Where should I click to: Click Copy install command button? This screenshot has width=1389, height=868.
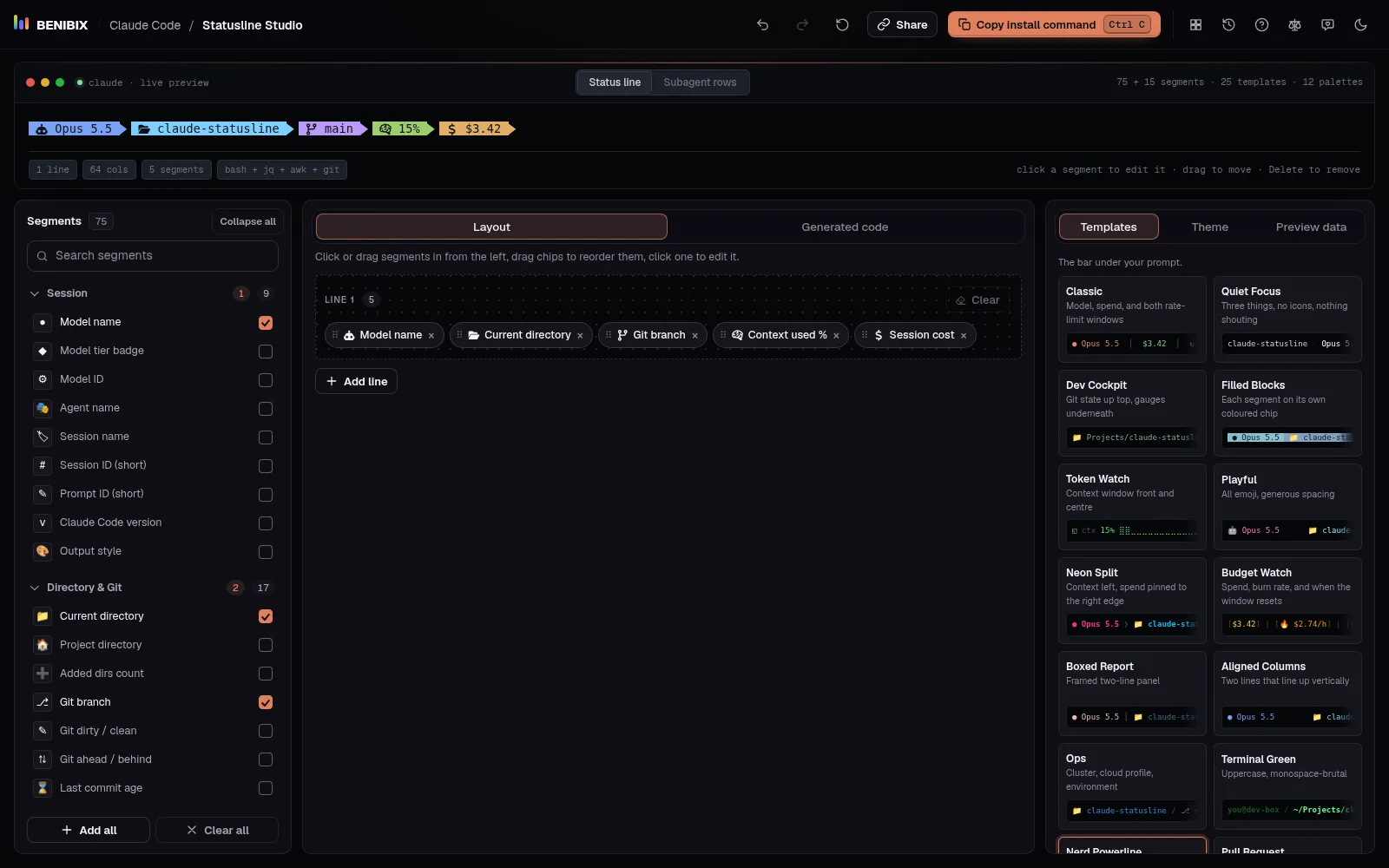1054,24
